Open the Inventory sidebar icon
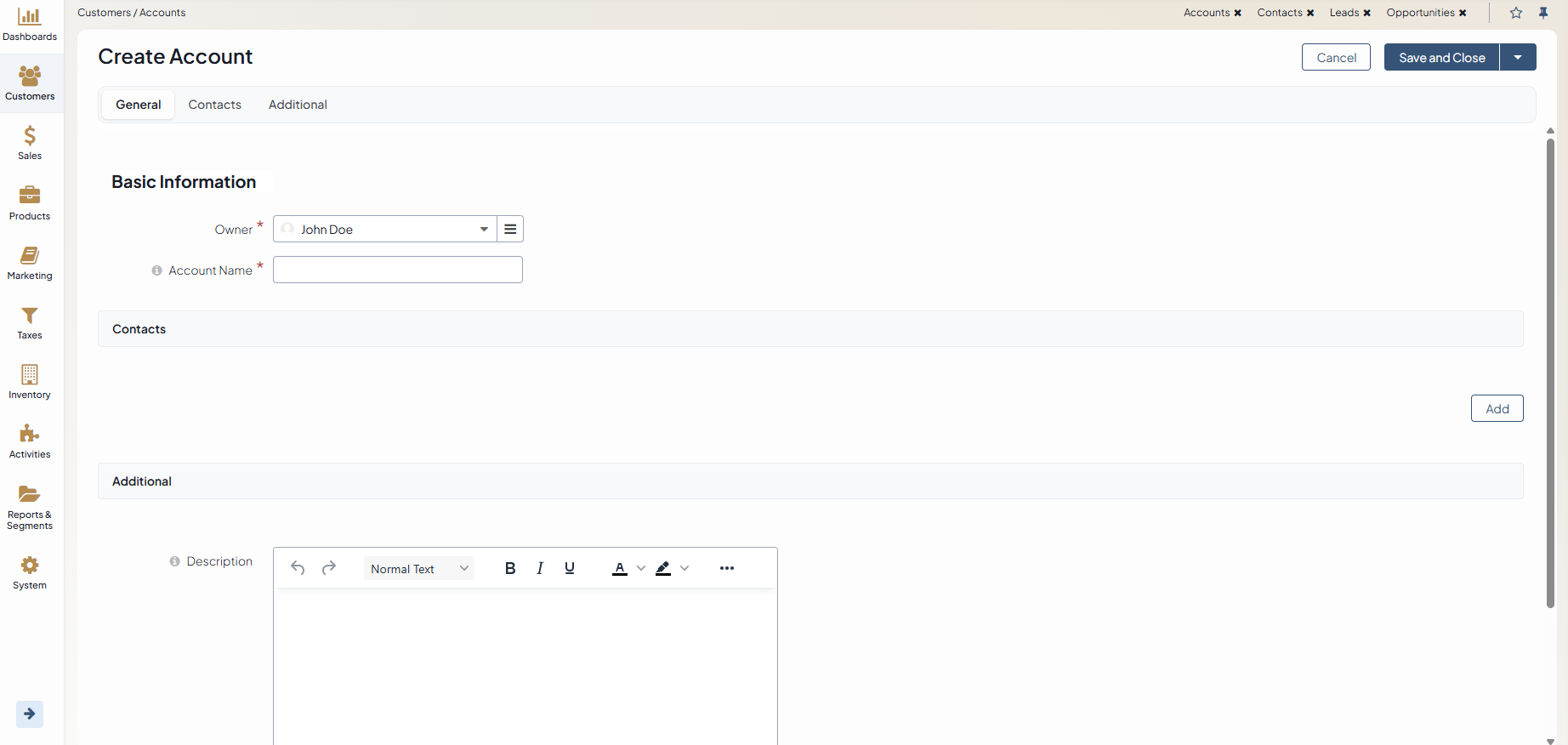The width and height of the screenshot is (1568, 745). pos(30,375)
